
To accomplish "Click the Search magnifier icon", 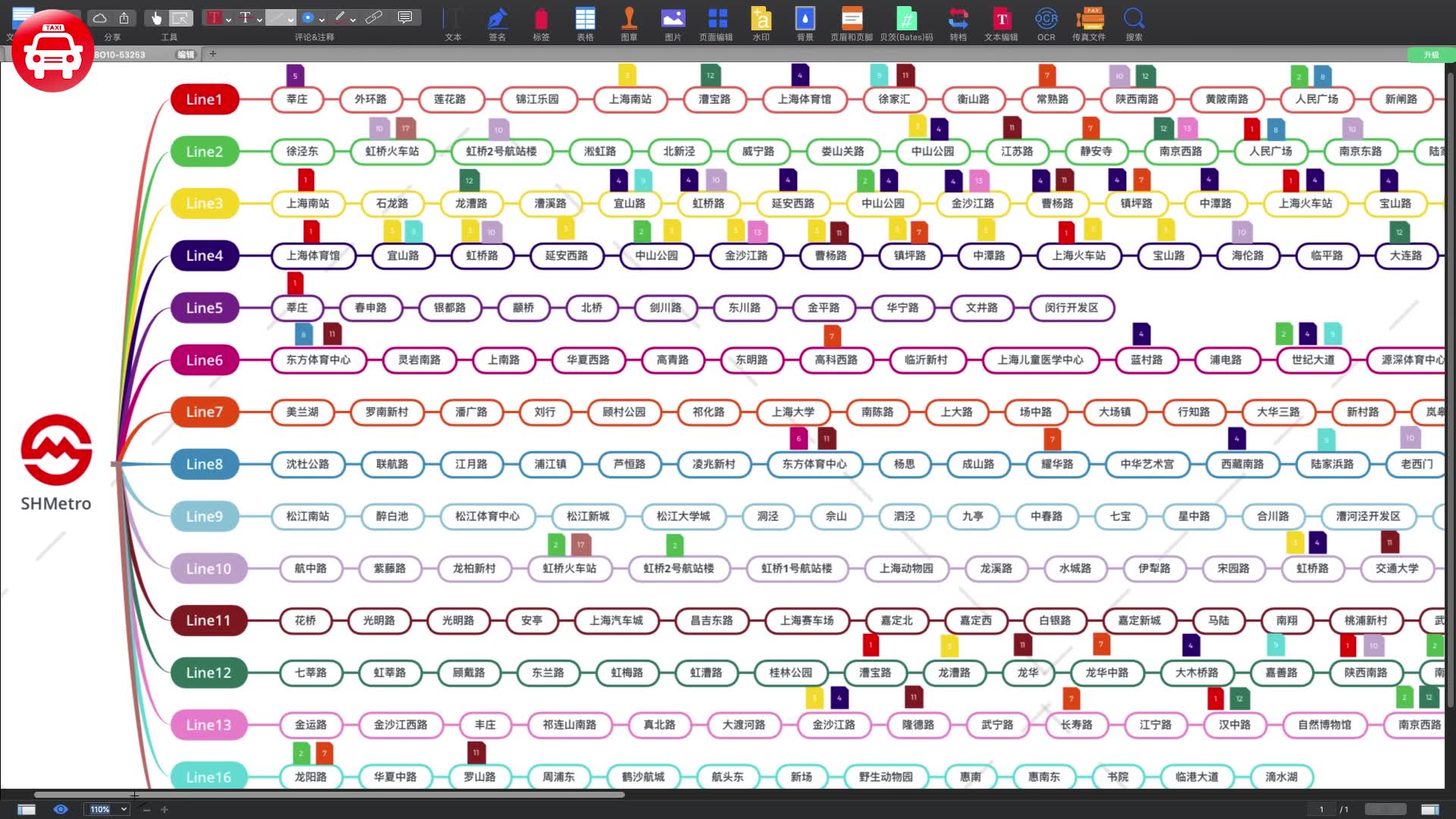I will click(x=1134, y=18).
